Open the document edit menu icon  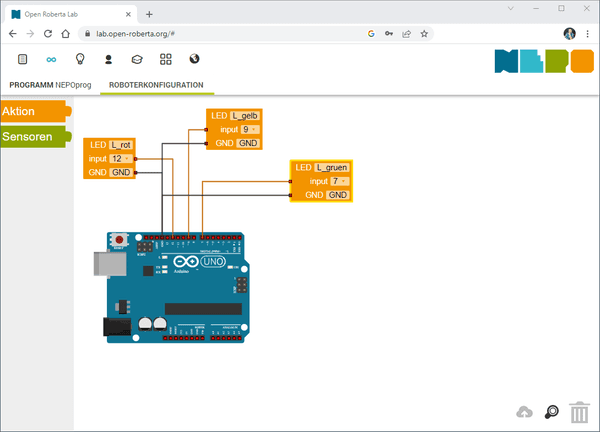coord(22,59)
